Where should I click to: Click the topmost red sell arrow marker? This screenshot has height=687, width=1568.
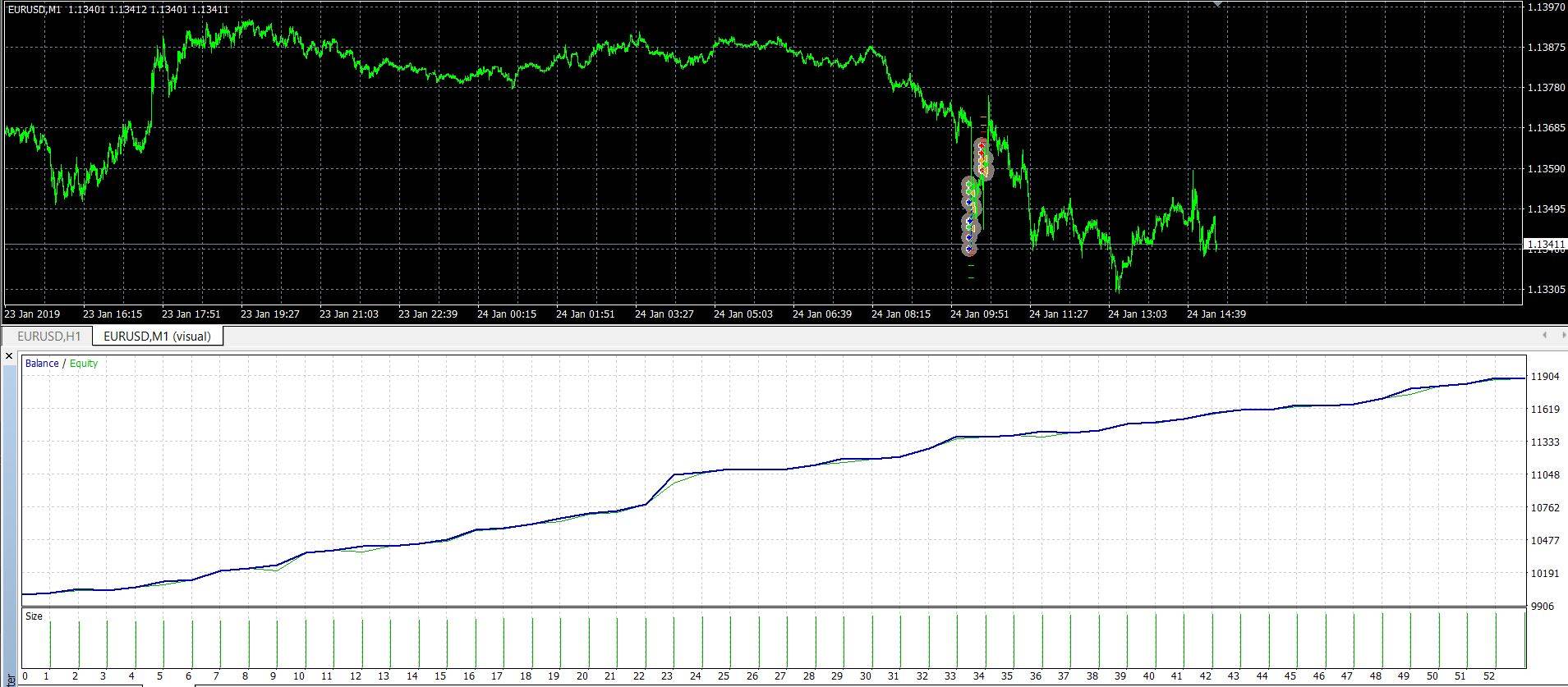(982, 145)
